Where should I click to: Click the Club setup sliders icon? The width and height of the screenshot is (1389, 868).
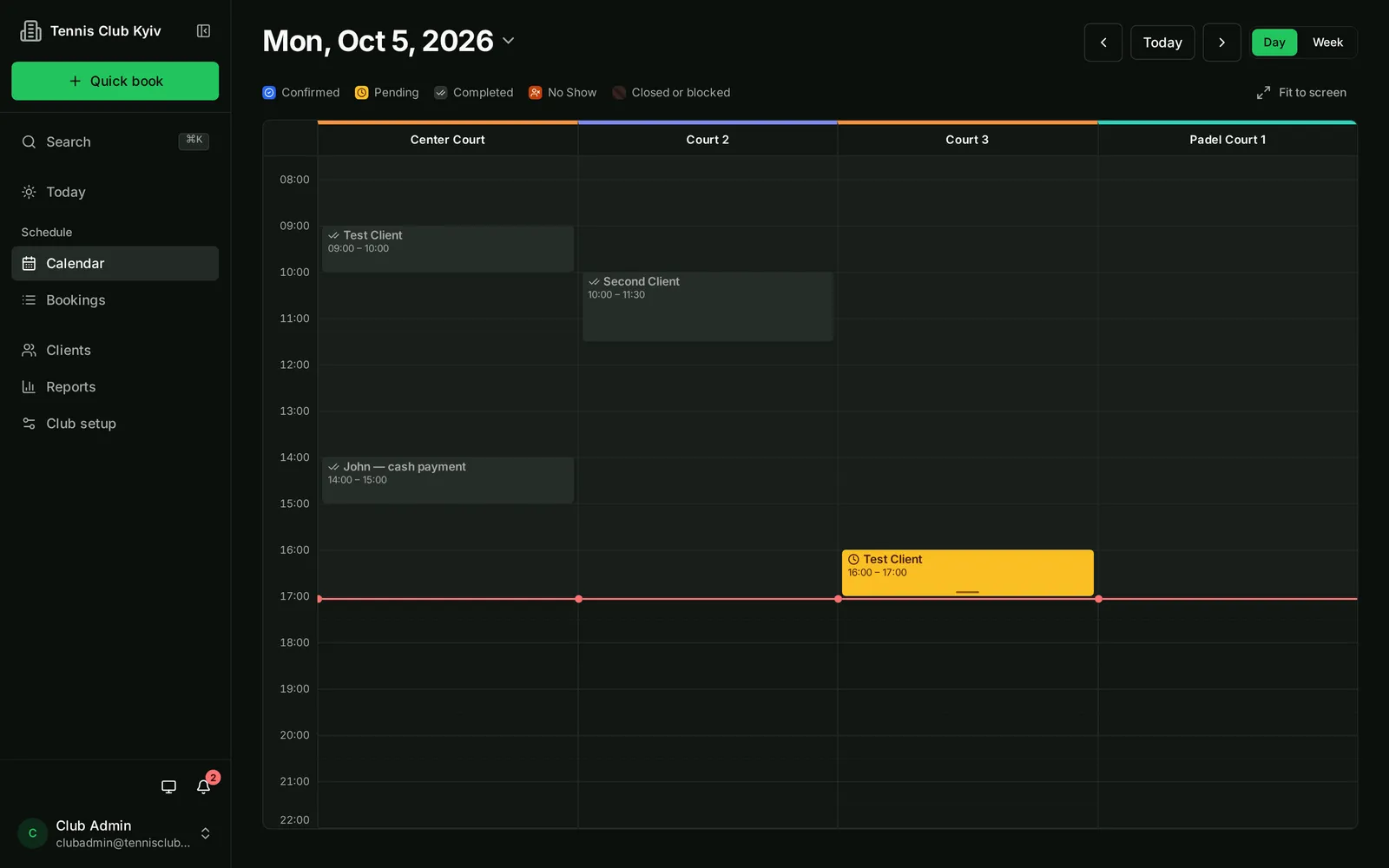pyautogui.click(x=29, y=424)
